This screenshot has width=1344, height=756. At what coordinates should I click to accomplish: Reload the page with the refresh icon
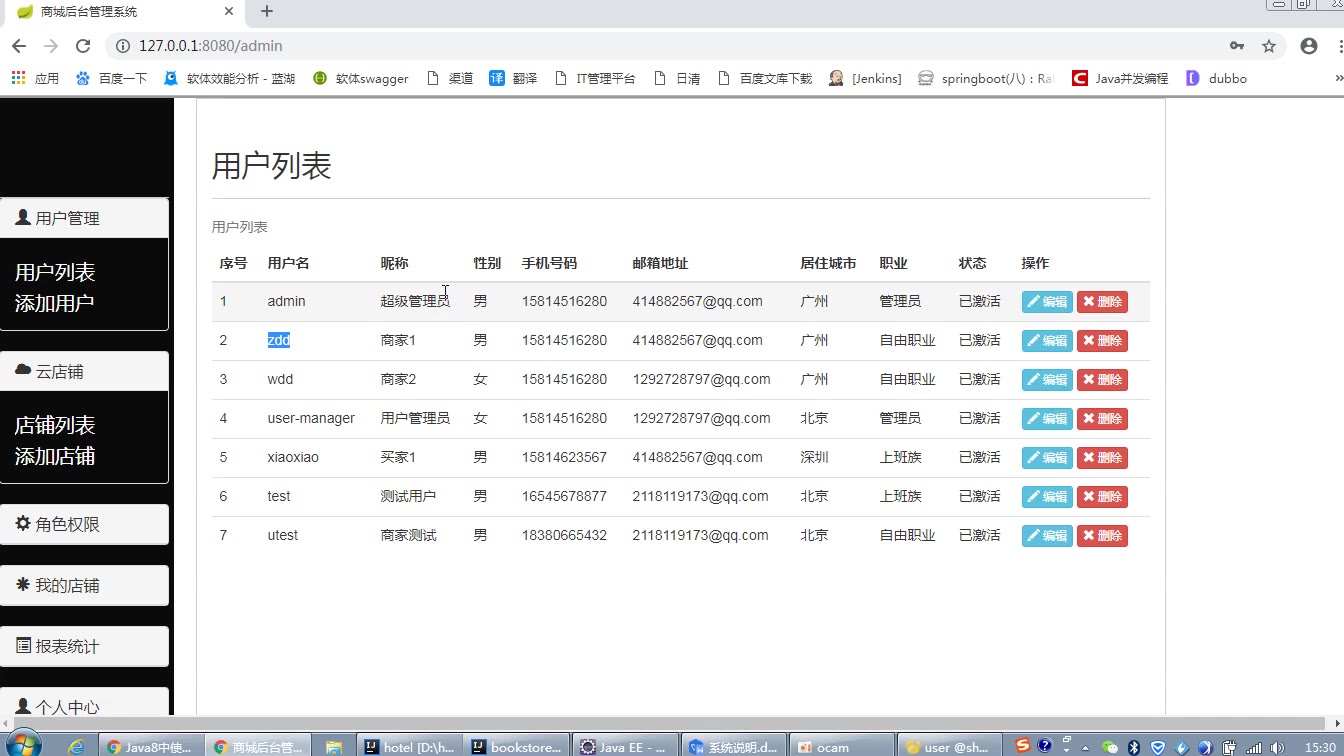coord(83,46)
